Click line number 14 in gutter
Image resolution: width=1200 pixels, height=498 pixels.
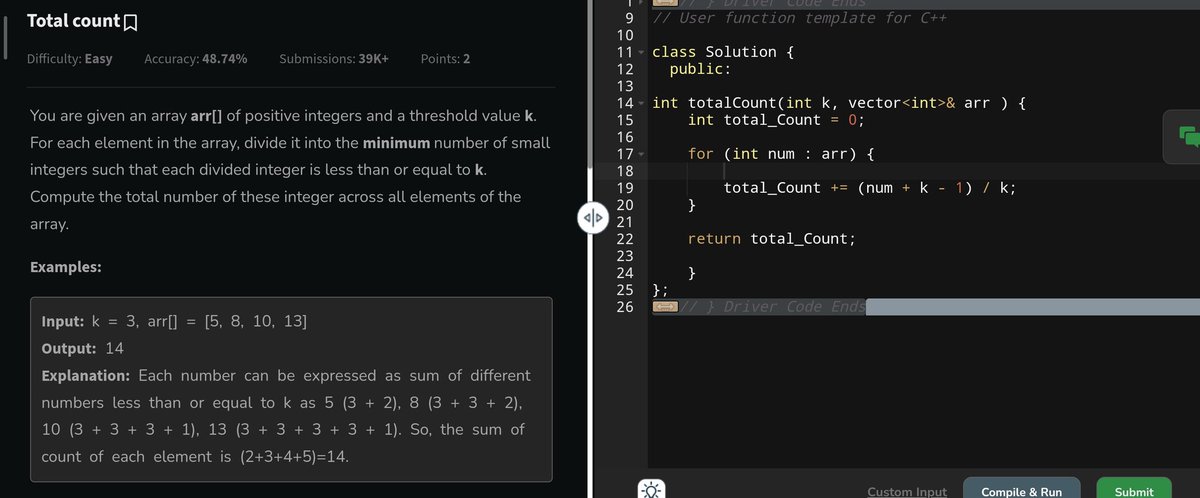(x=625, y=103)
